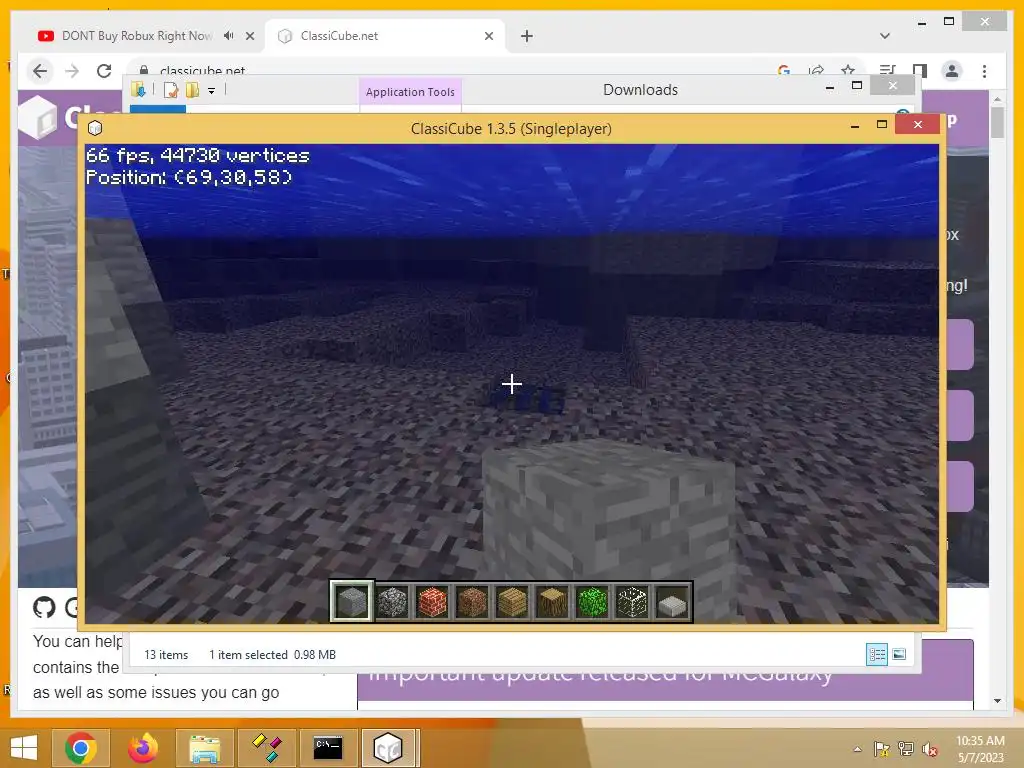
Task: Switch Downloads window to details view
Action: coord(876,654)
